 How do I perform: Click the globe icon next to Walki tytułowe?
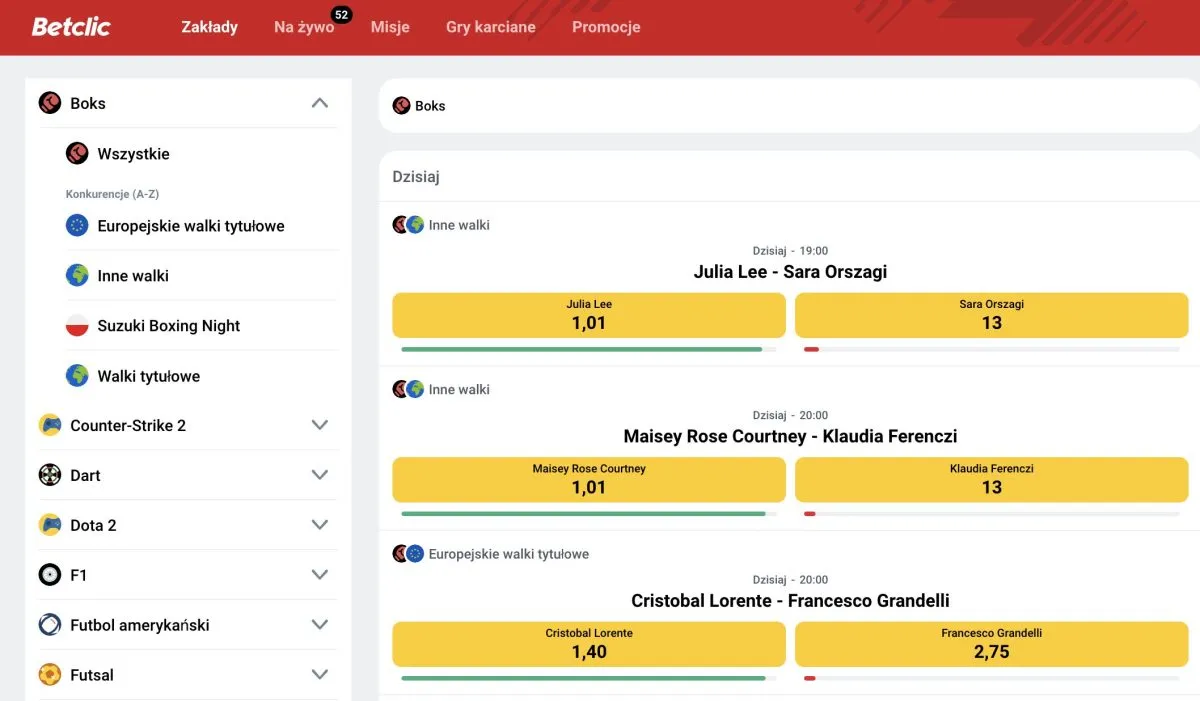coord(77,376)
